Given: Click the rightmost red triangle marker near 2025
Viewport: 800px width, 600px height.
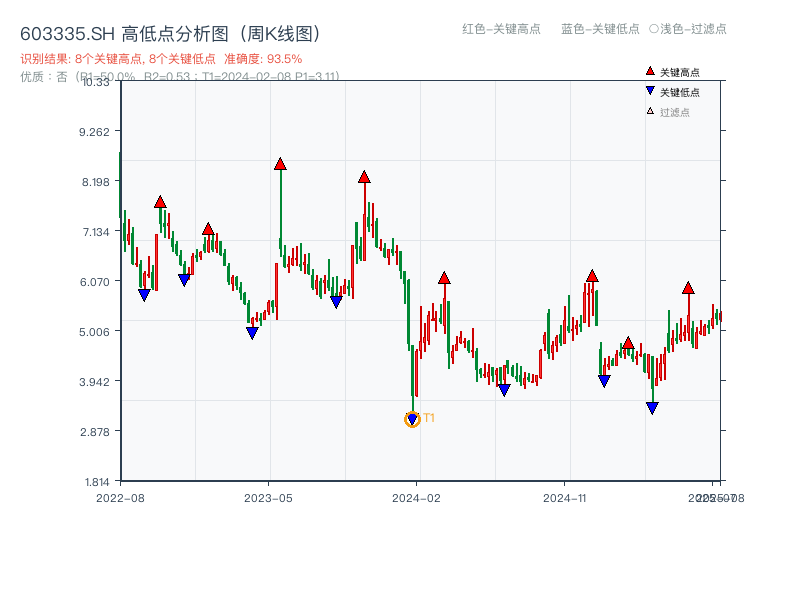Looking at the screenshot, I should pos(688,286).
